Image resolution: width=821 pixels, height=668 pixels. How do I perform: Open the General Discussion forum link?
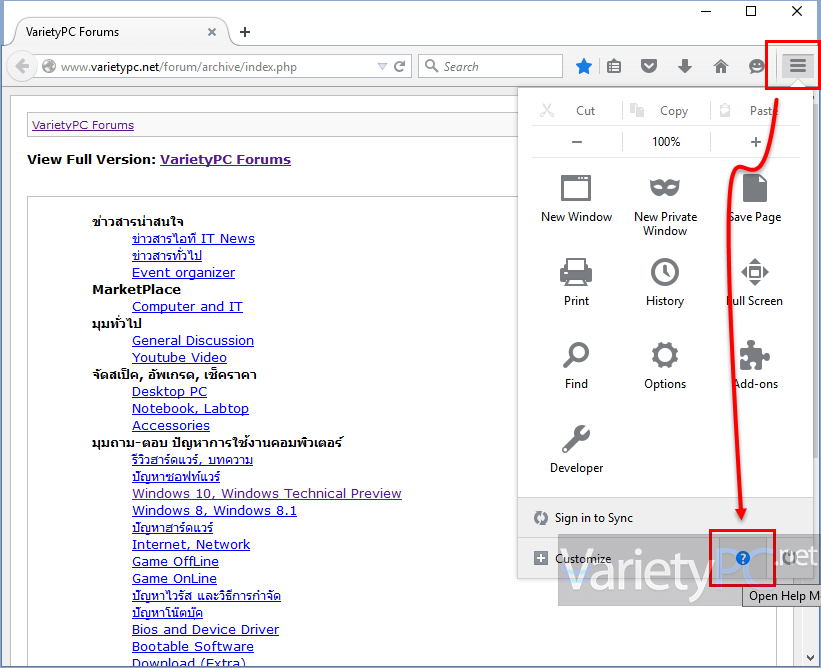coord(193,341)
